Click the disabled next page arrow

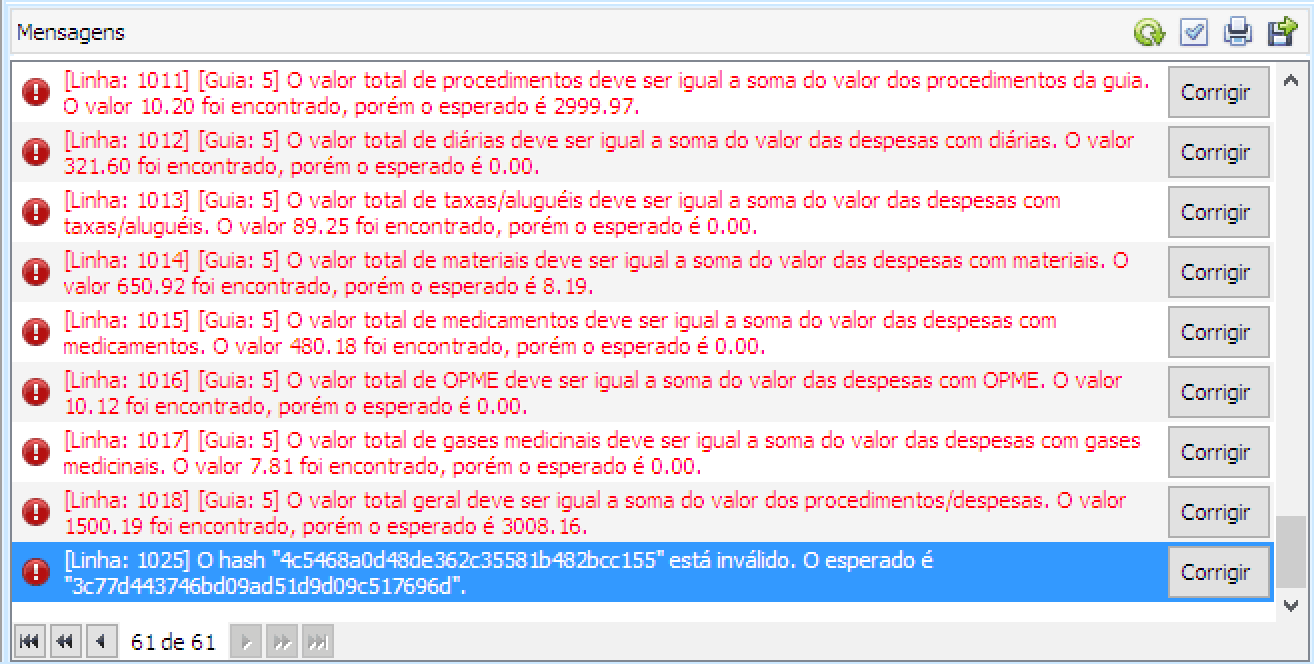click(248, 642)
